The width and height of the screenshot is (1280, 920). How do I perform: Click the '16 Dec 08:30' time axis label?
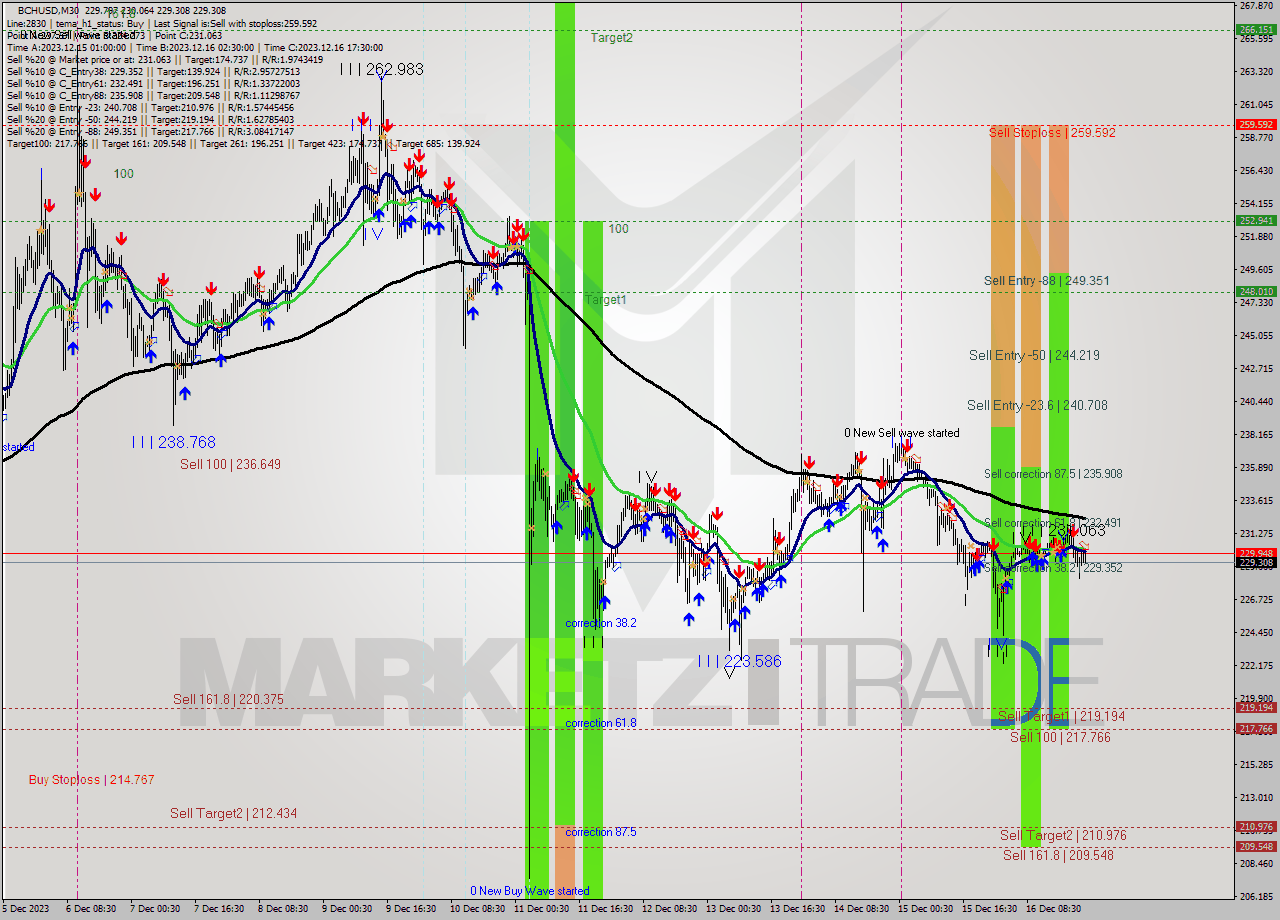1055,909
